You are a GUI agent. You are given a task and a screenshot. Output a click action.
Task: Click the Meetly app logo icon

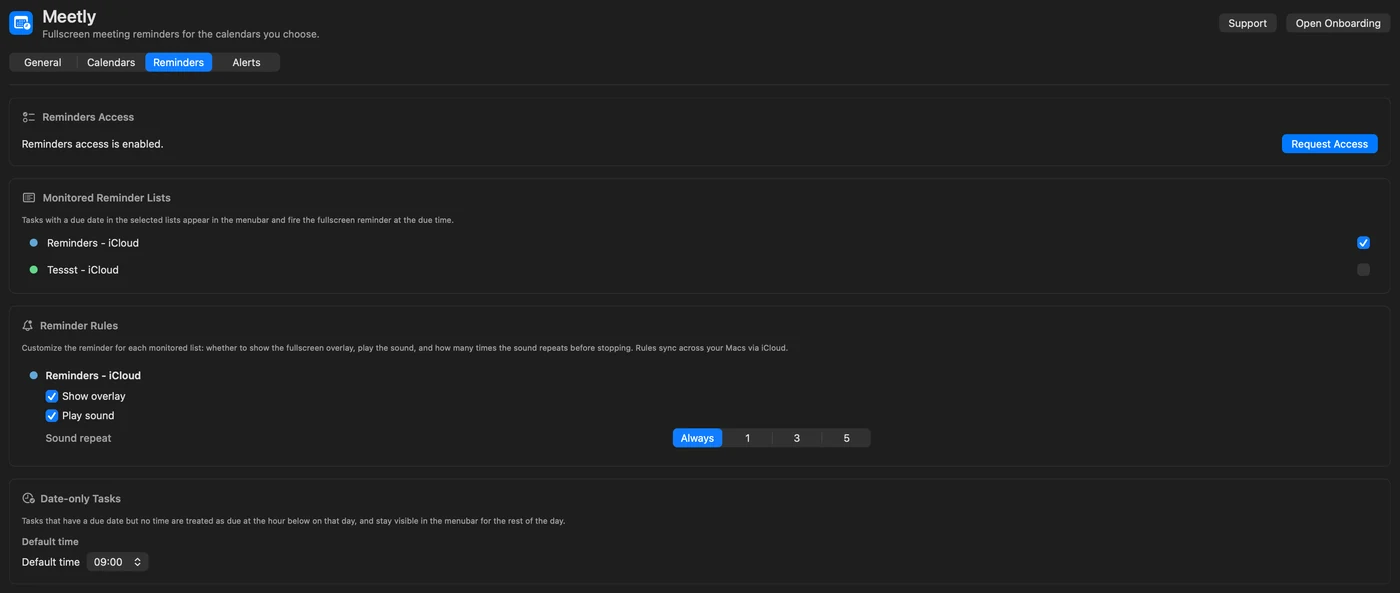coord(21,23)
